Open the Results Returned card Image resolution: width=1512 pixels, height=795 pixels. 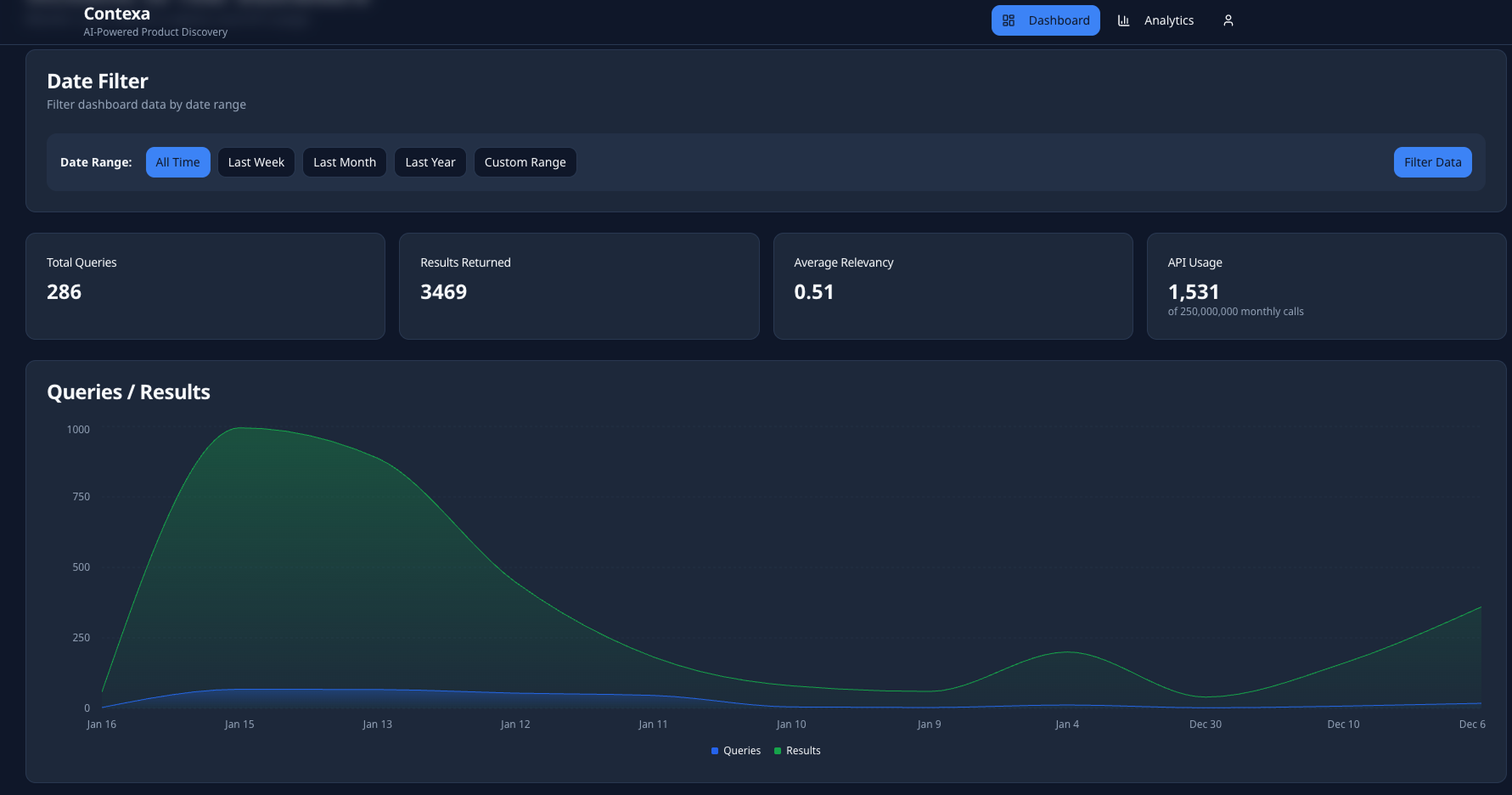[x=579, y=286]
